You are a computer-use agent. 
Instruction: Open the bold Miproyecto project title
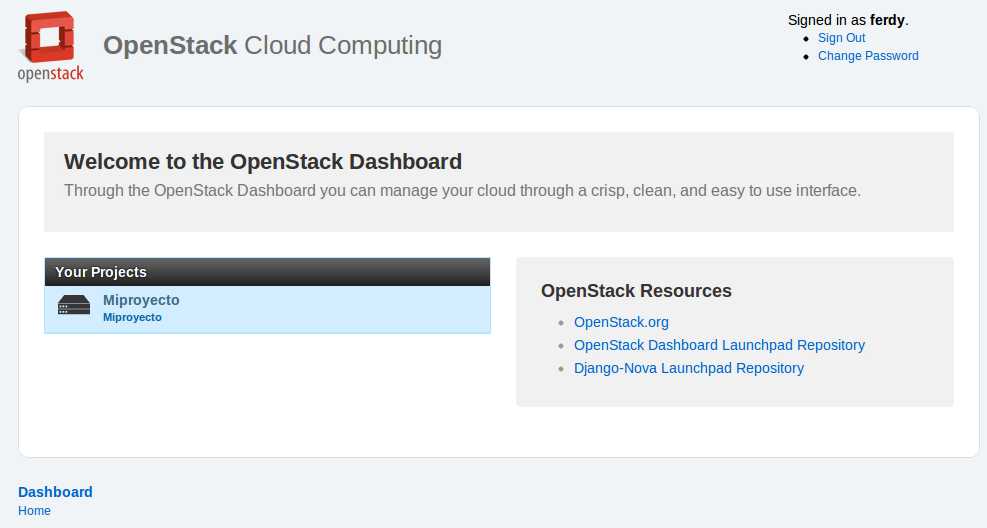[141, 300]
